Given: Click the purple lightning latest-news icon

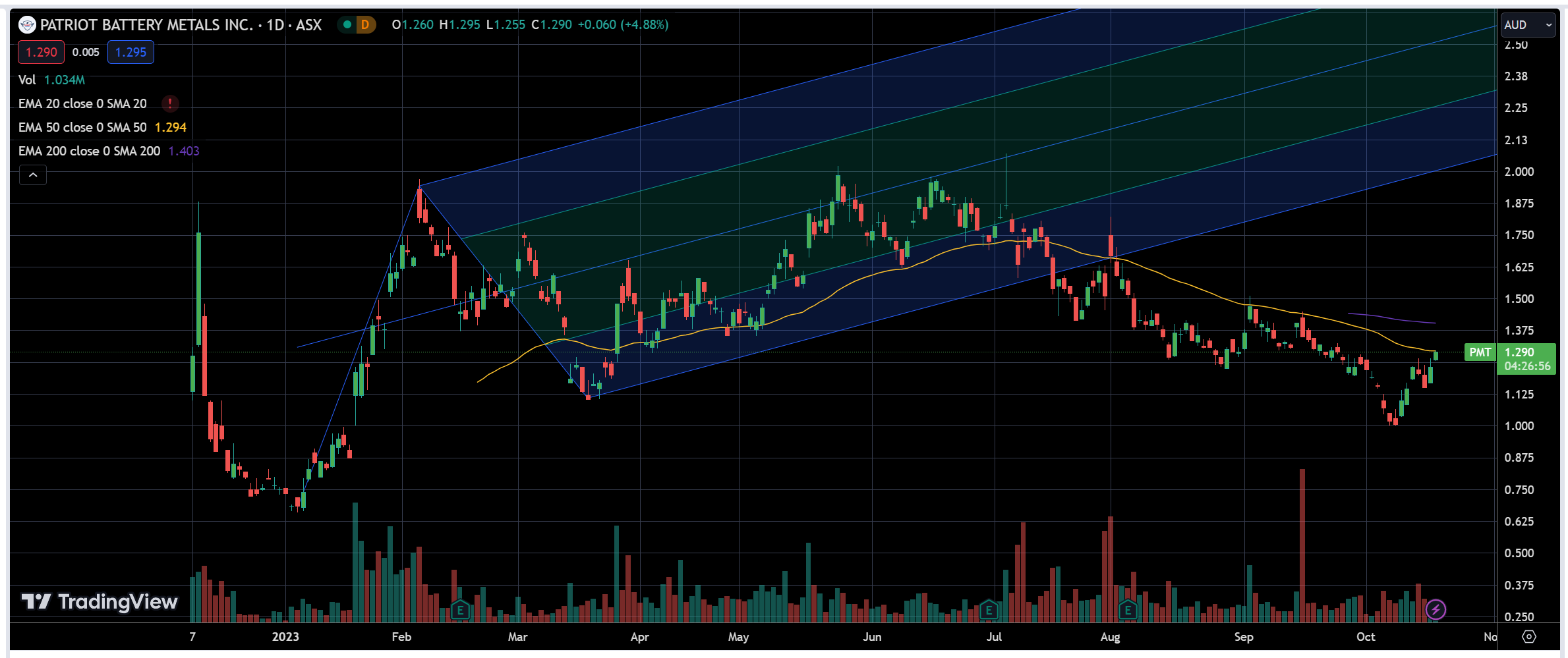Looking at the screenshot, I should coord(1436,609).
